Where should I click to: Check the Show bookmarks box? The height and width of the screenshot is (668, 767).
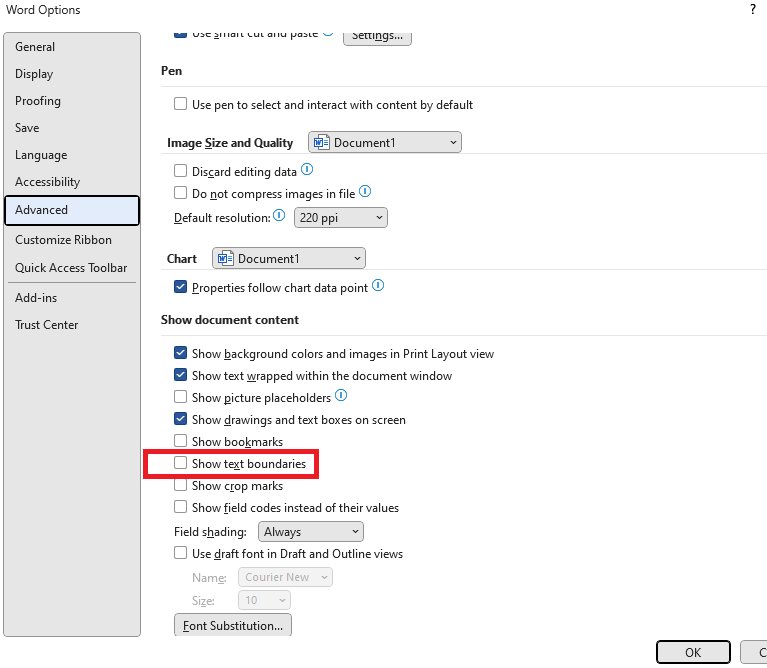point(180,441)
